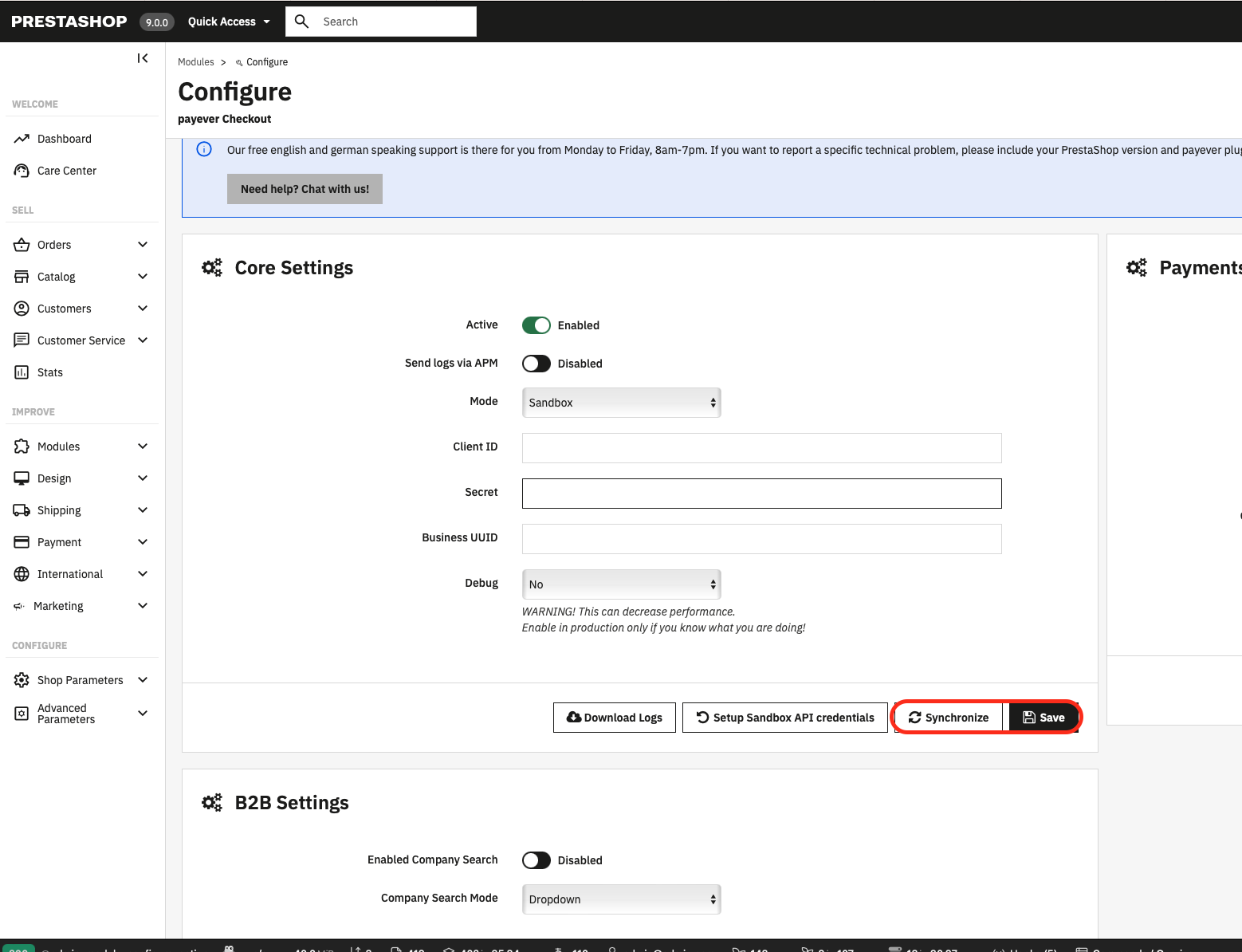This screenshot has height=952, width=1242.
Task: Toggle the Active switch off
Action: [x=536, y=325]
